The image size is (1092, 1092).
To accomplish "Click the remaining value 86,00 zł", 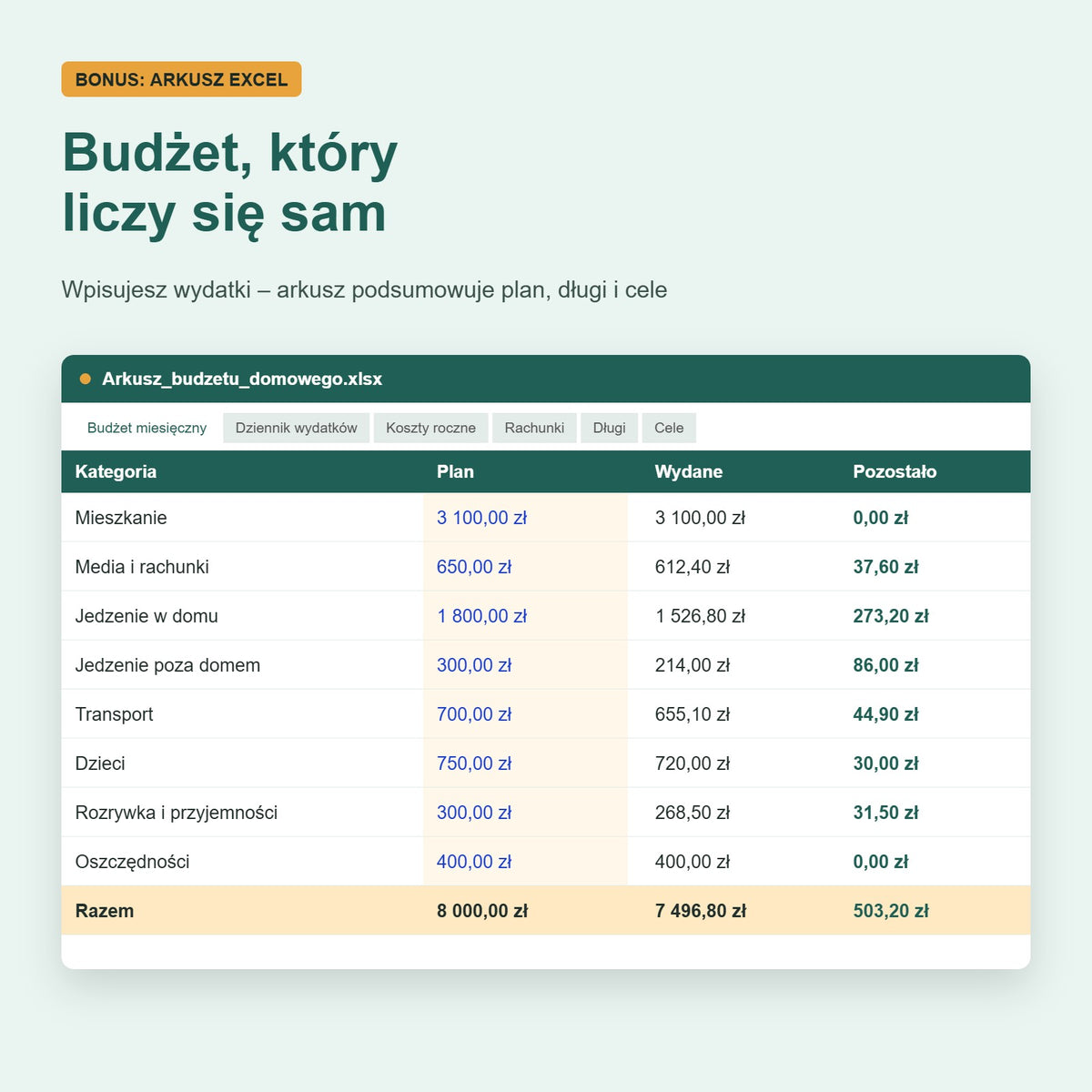I will (x=885, y=665).
